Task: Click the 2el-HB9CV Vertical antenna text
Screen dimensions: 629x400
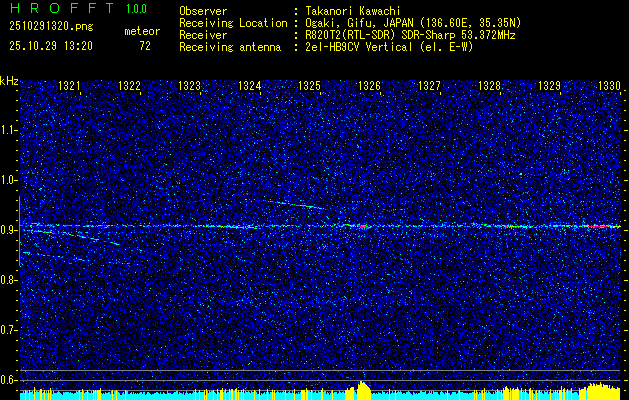Action: pyautogui.click(x=389, y=47)
